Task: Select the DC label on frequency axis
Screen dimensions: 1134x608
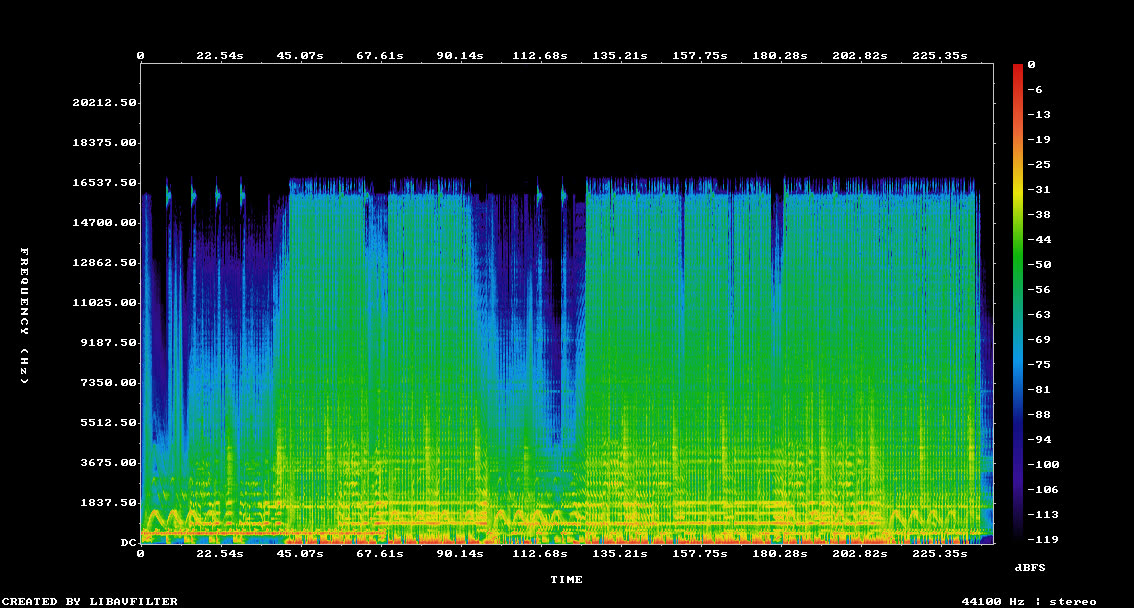Action: [x=128, y=543]
